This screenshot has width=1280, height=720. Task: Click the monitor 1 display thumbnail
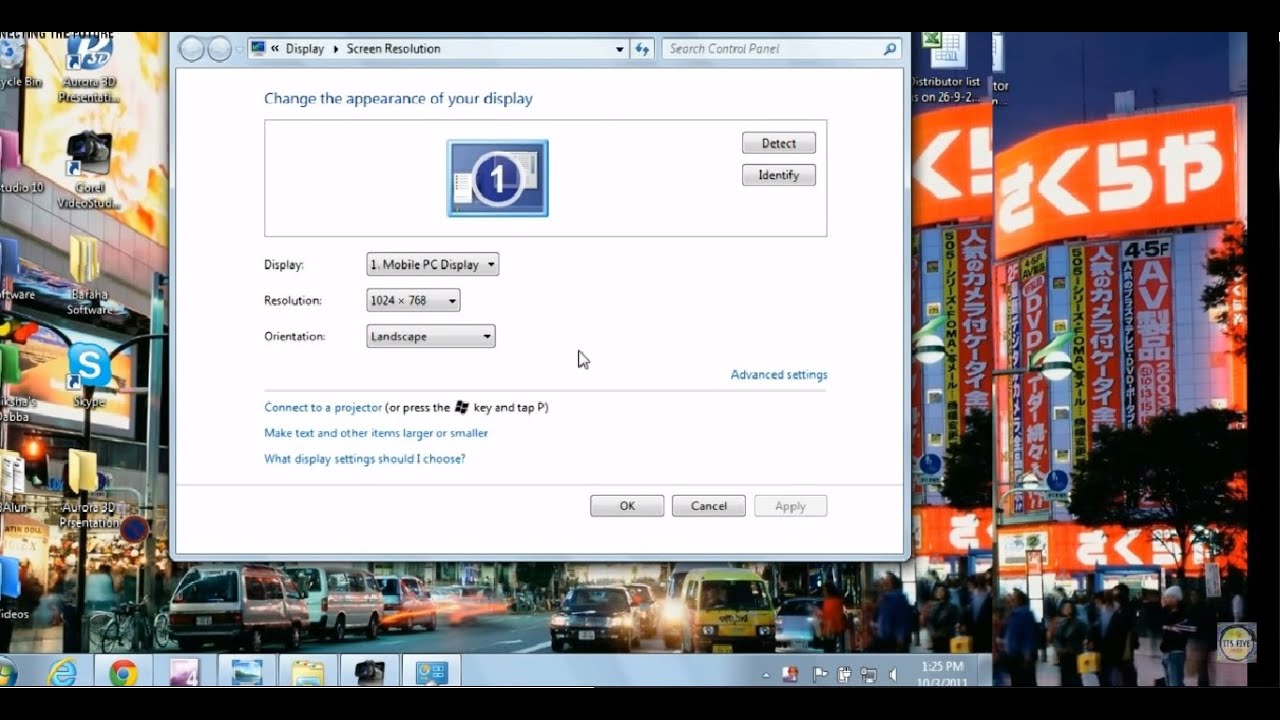click(x=497, y=178)
